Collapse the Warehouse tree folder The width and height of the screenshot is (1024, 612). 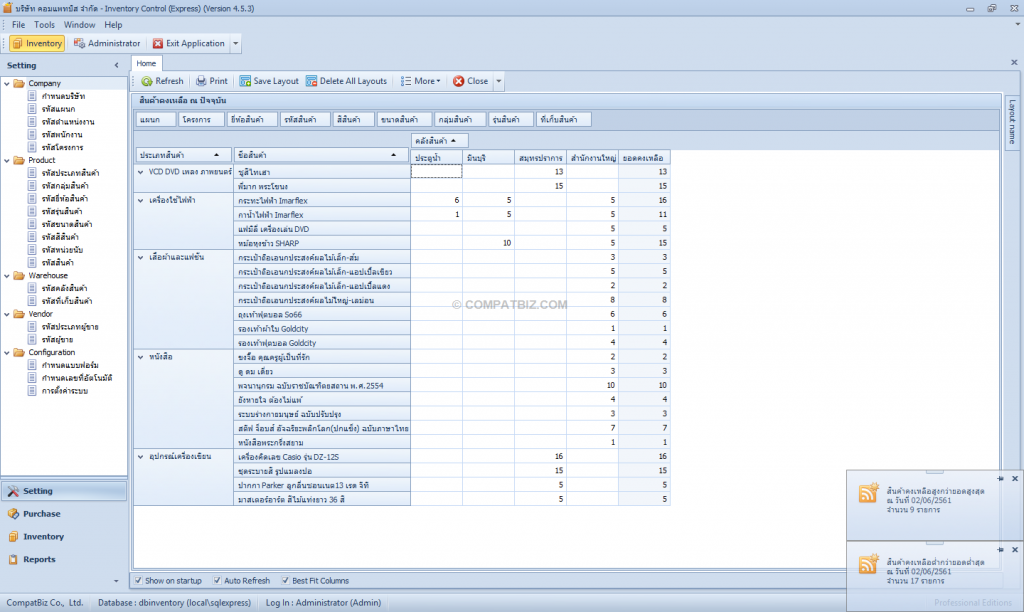click(x=7, y=275)
